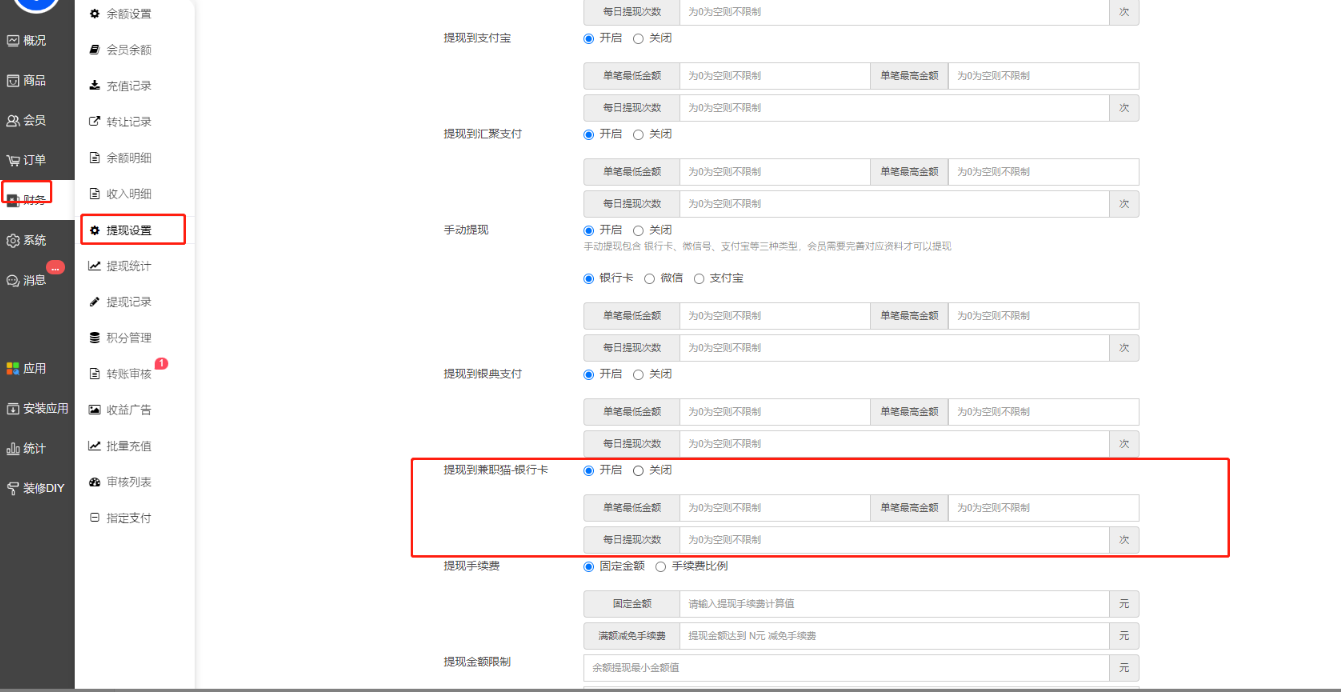Select 微信 radio under 手动提现
The width and height of the screenshot is (1341, 692).
[650, 278]
